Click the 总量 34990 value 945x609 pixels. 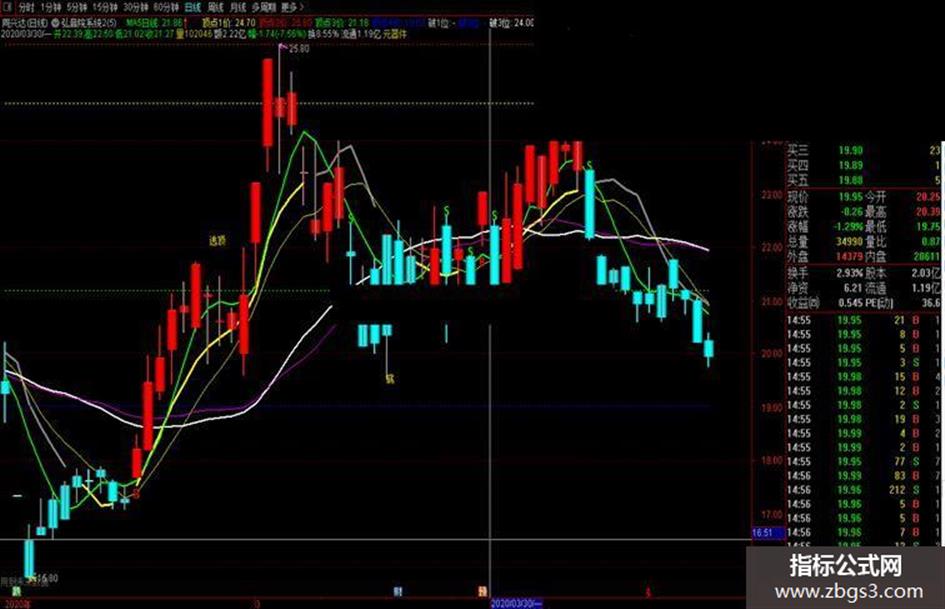(x=849, y=242)
